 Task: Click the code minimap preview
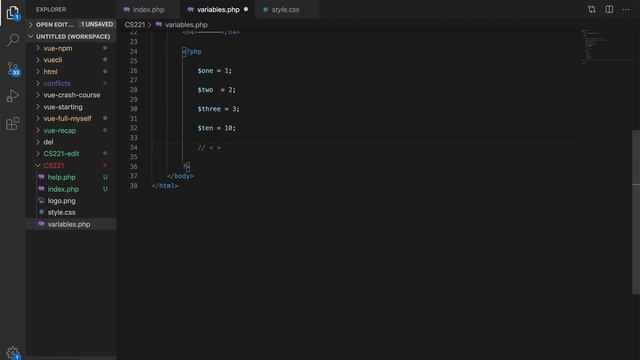click(606, 47)
